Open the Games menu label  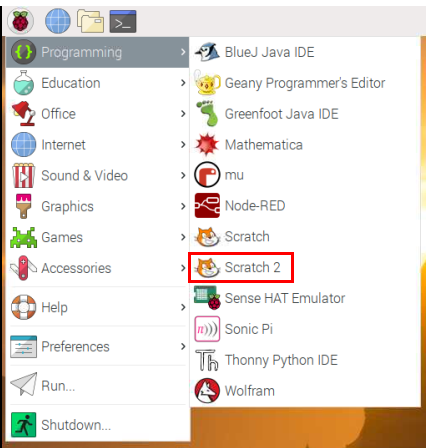tap(62, 237)
